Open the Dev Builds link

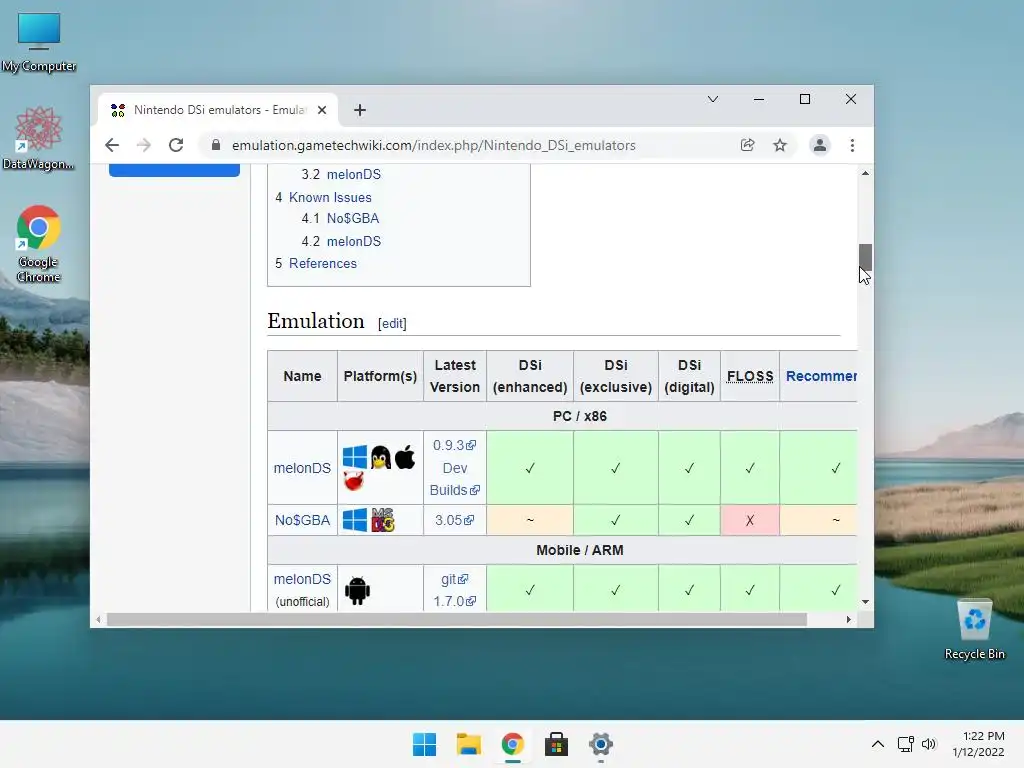[x=455, y=479]
